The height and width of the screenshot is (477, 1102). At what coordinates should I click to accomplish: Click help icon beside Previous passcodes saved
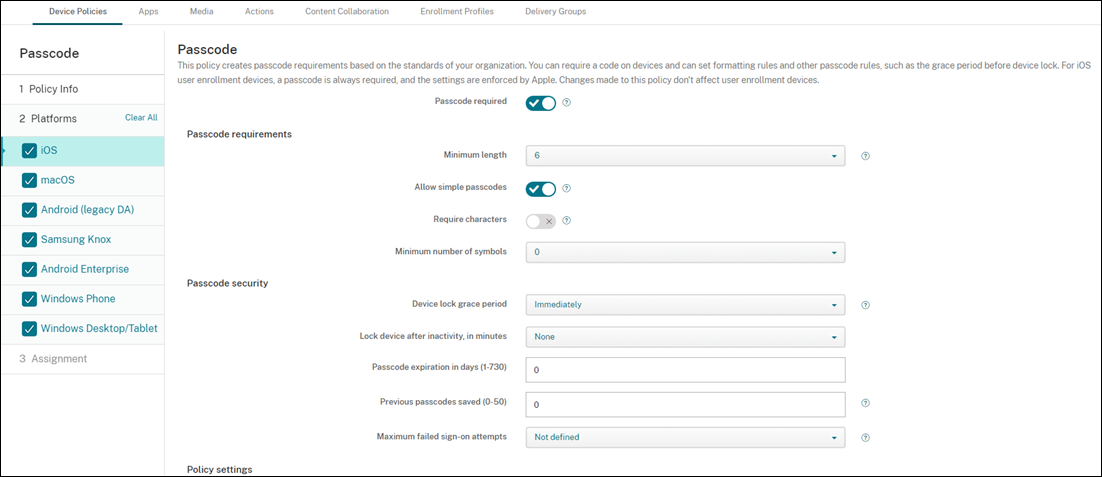(x=865, y=404)
